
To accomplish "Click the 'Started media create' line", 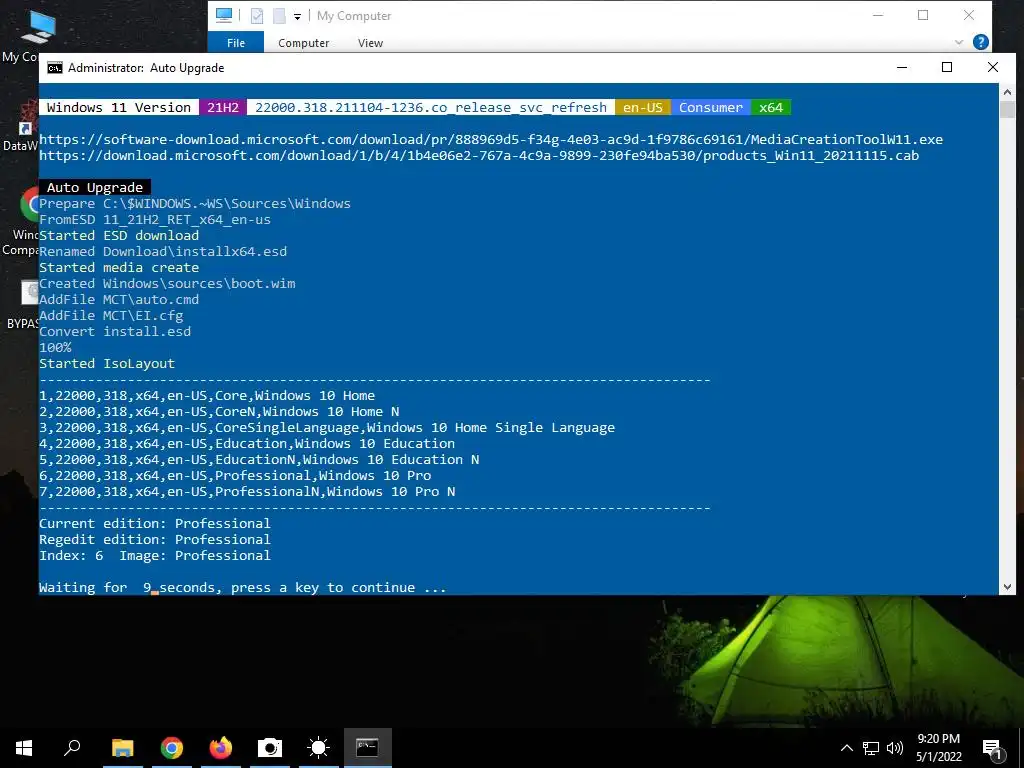I will point(119,267).
